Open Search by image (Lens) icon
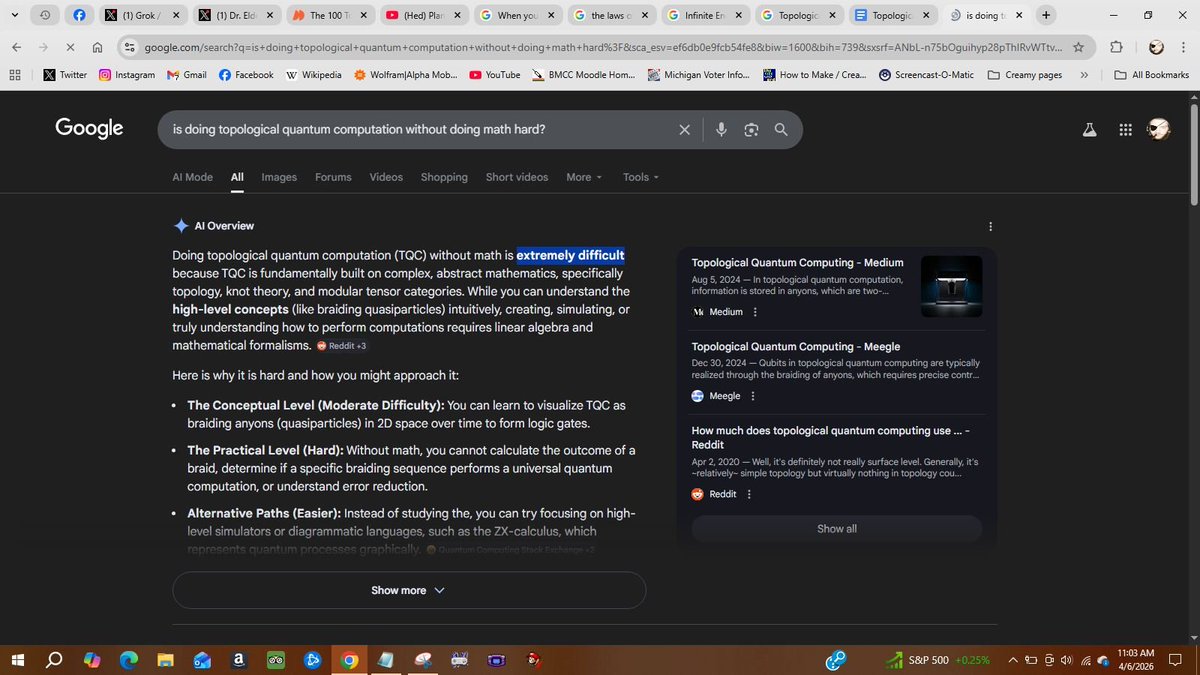The height and width of the screenshot is (675, 1200). tap(751, 130)
